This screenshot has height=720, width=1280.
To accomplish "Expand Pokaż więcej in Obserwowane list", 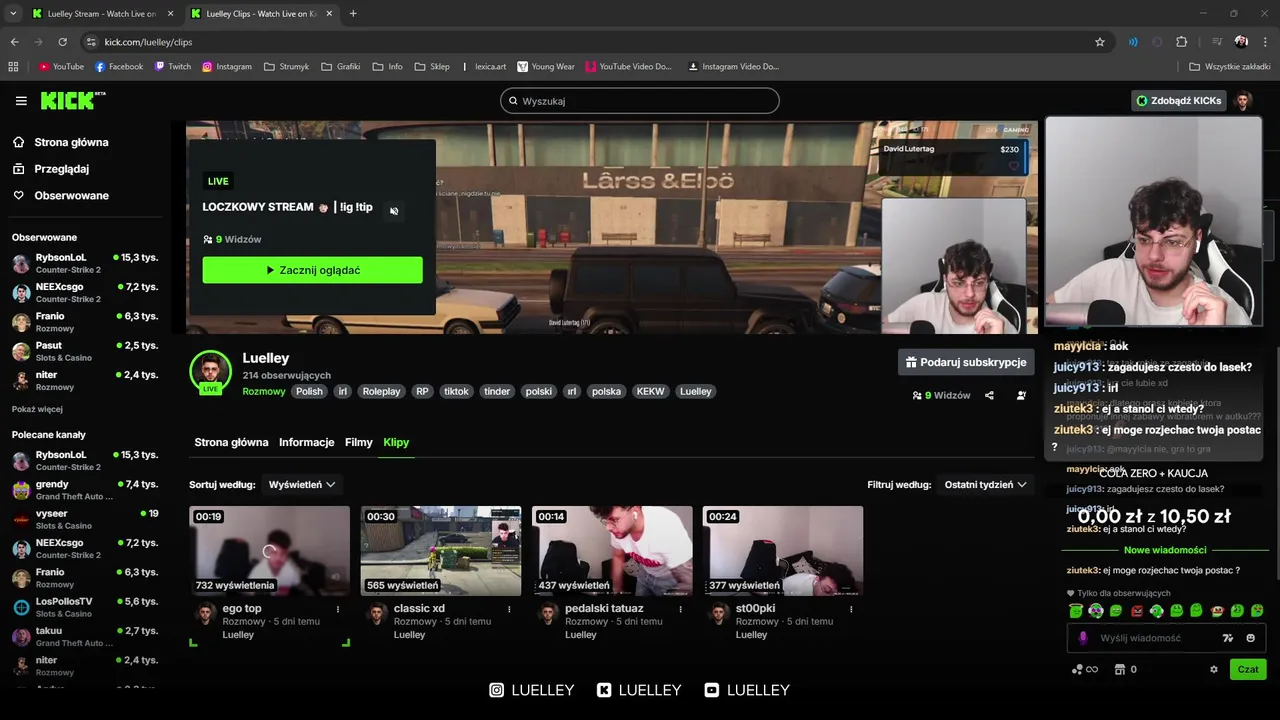I will tap(37, 409).
